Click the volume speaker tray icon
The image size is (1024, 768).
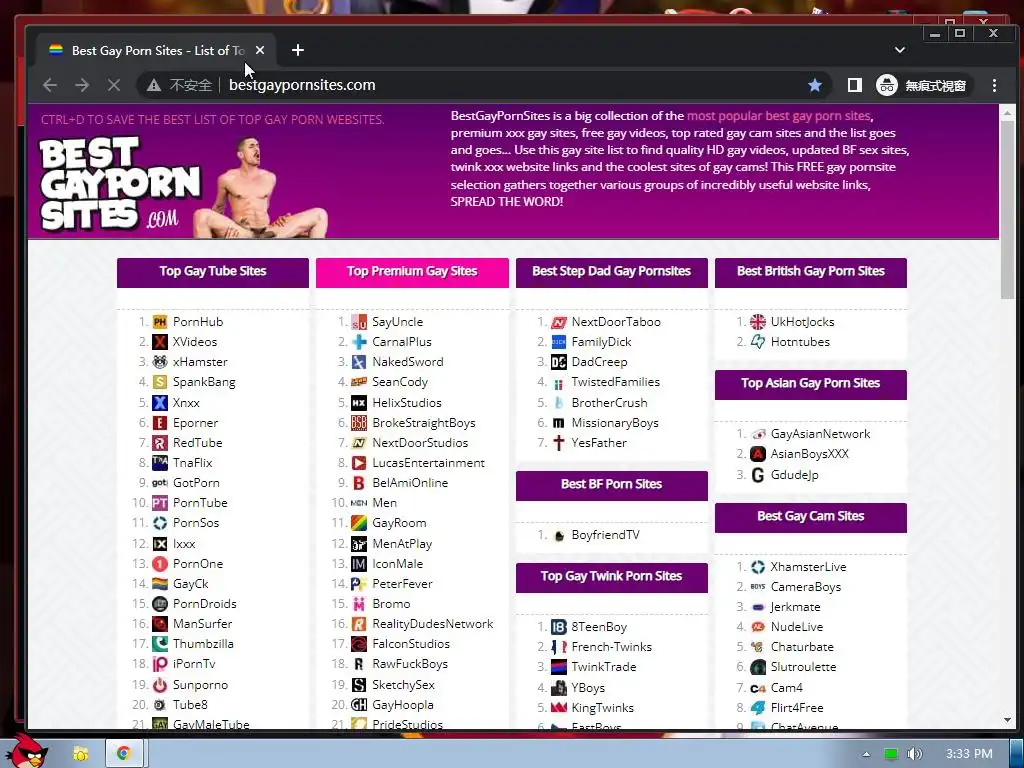[x=914, y=754]
